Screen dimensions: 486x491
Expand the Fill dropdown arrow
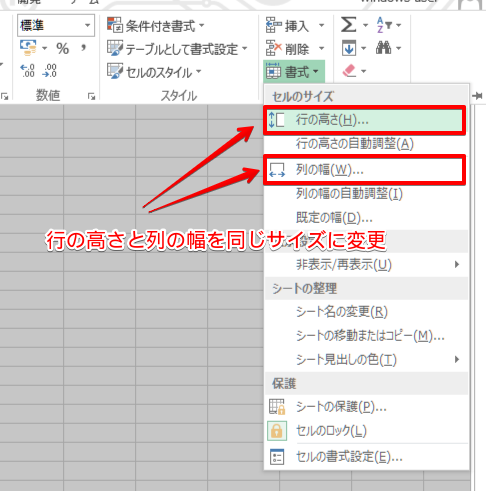(364, 49)
